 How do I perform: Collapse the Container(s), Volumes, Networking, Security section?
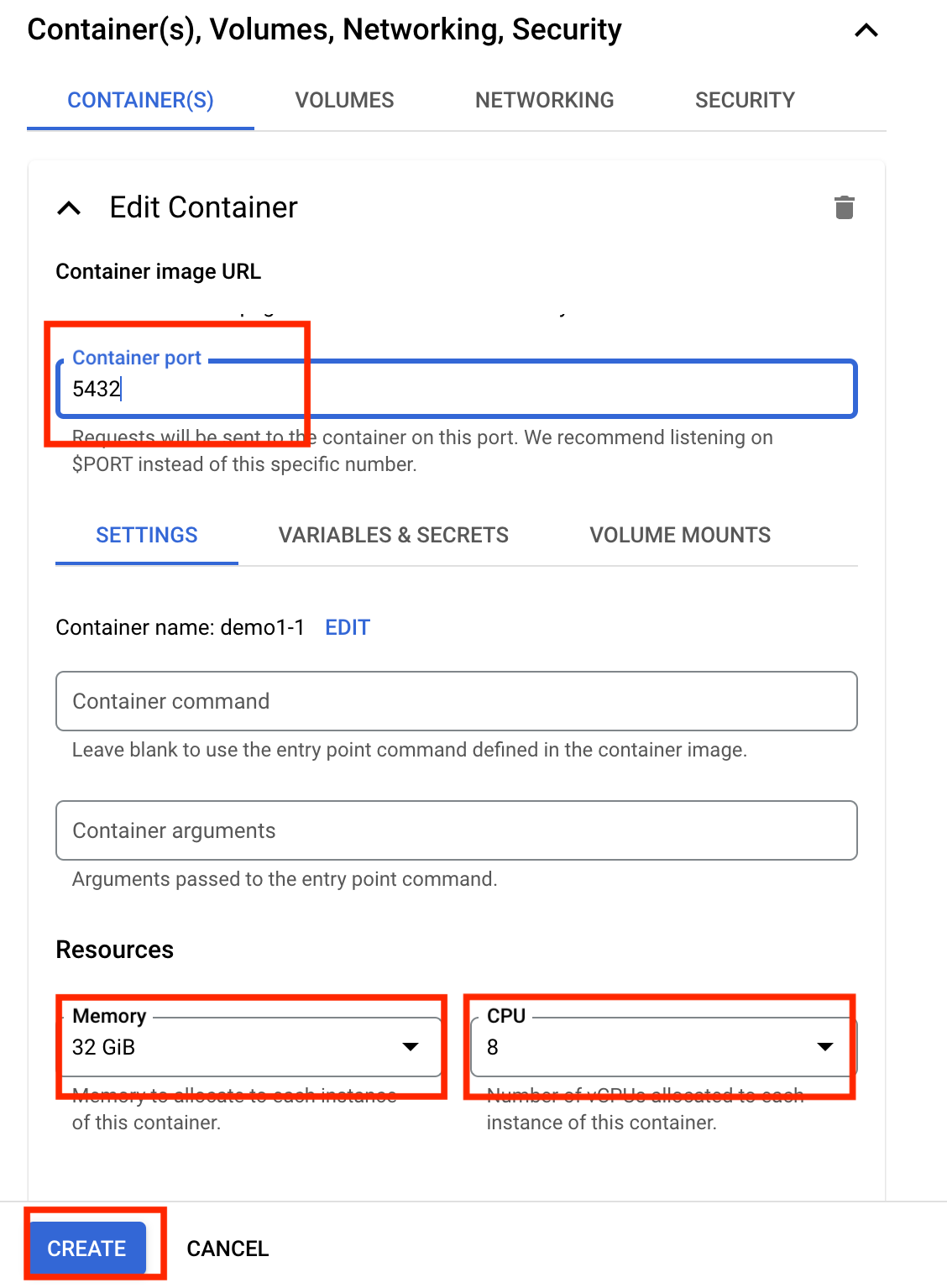[x=866, y=30]
